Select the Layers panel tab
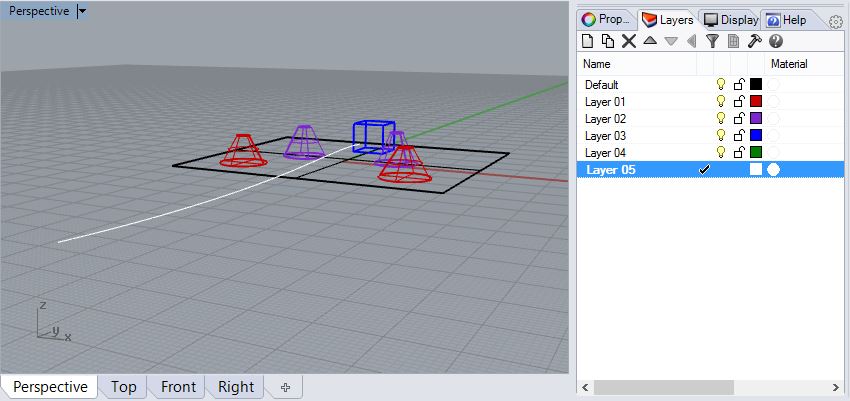The image size is (850, 401). (x=668, y=20)
